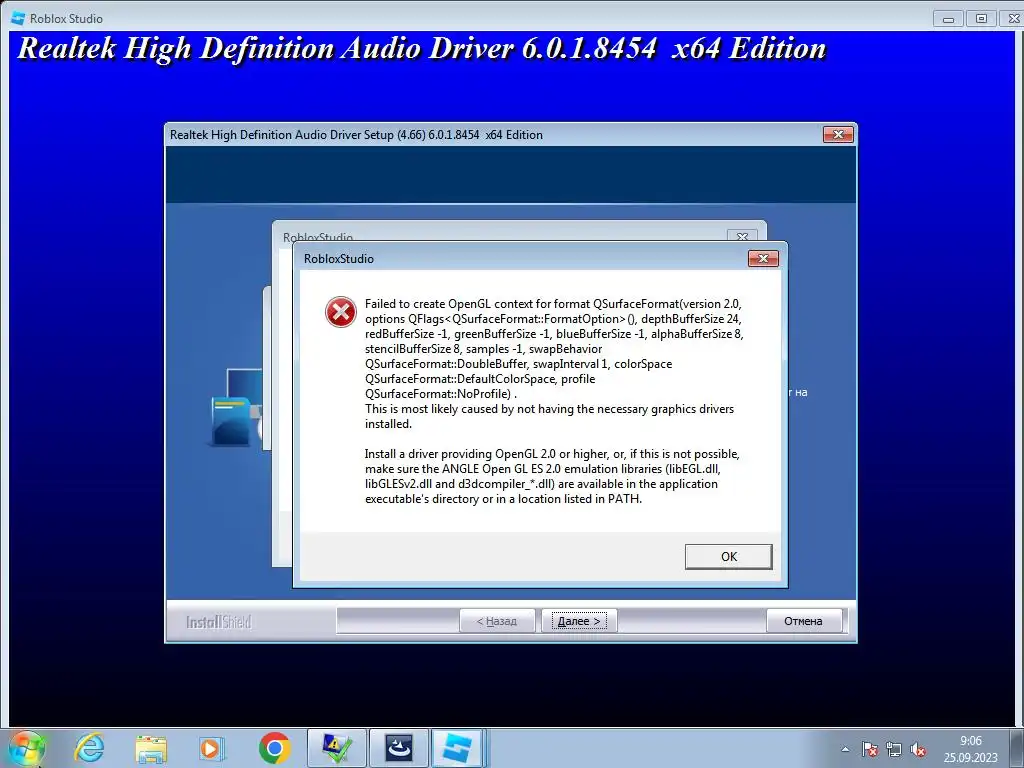Close the background RobloxStudio window
The width and height of the screenshot is (1024, 768).
pyautogui.click(x=742, y=236)
